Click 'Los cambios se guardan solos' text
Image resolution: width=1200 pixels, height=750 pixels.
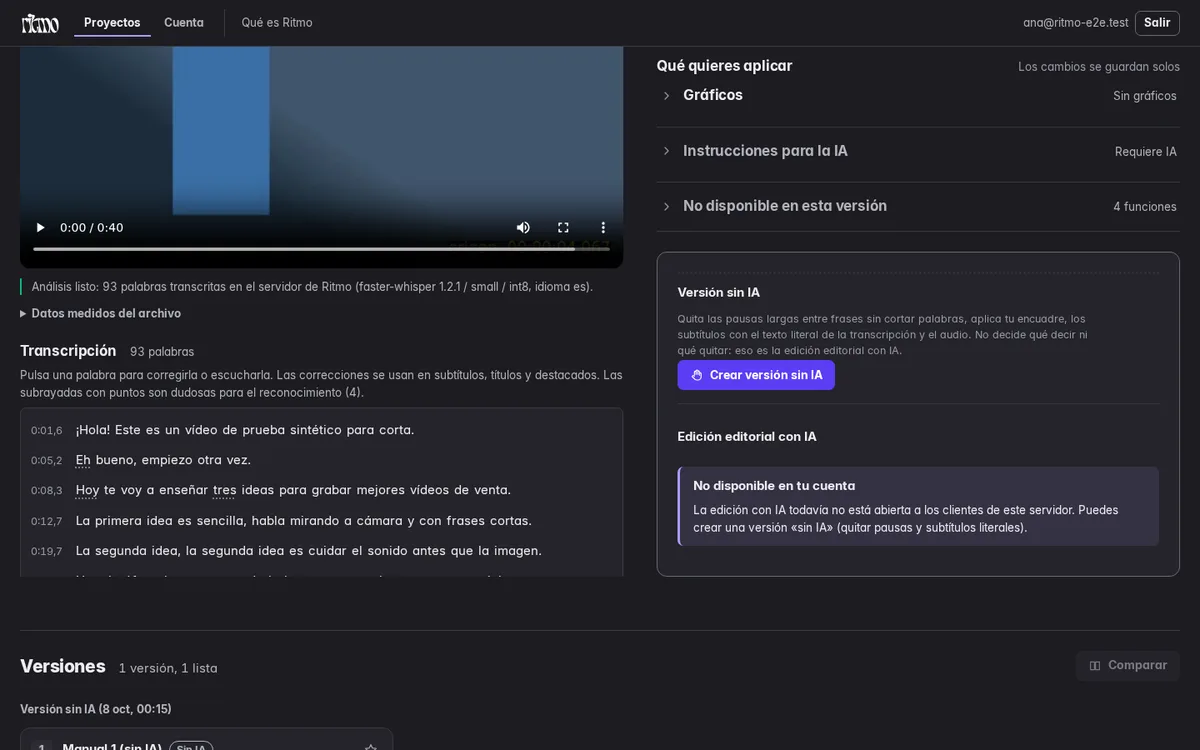tap(1099, 67)
